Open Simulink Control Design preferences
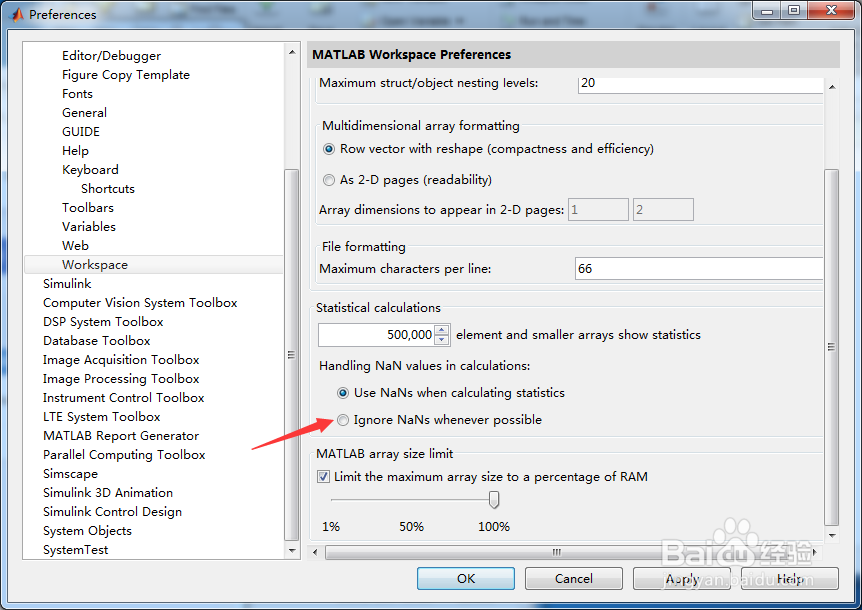This screenshot has width=862, height=610. [113, 512]
